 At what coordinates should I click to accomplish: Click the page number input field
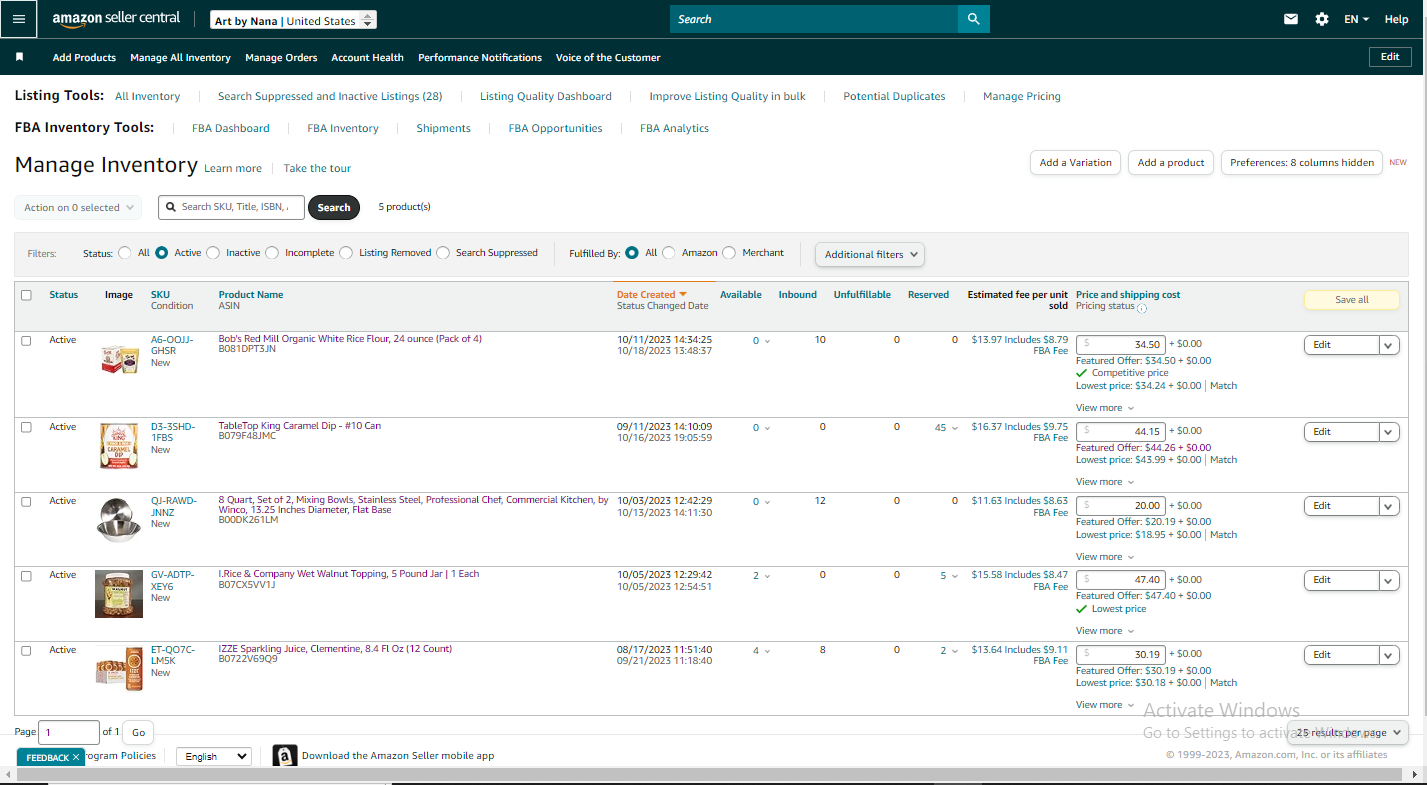click(69, 732)
